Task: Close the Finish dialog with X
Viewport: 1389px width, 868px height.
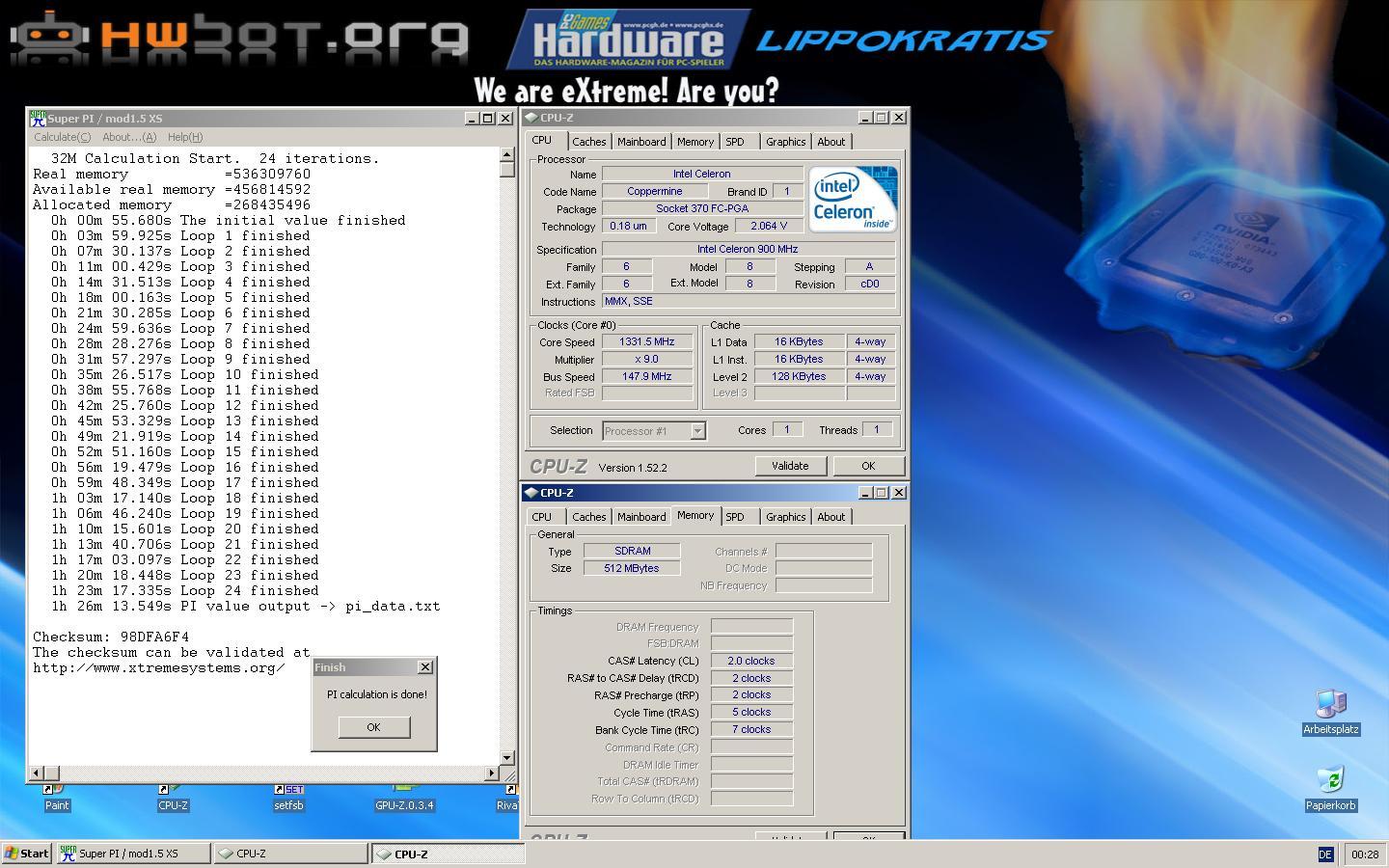Action: 425,667
